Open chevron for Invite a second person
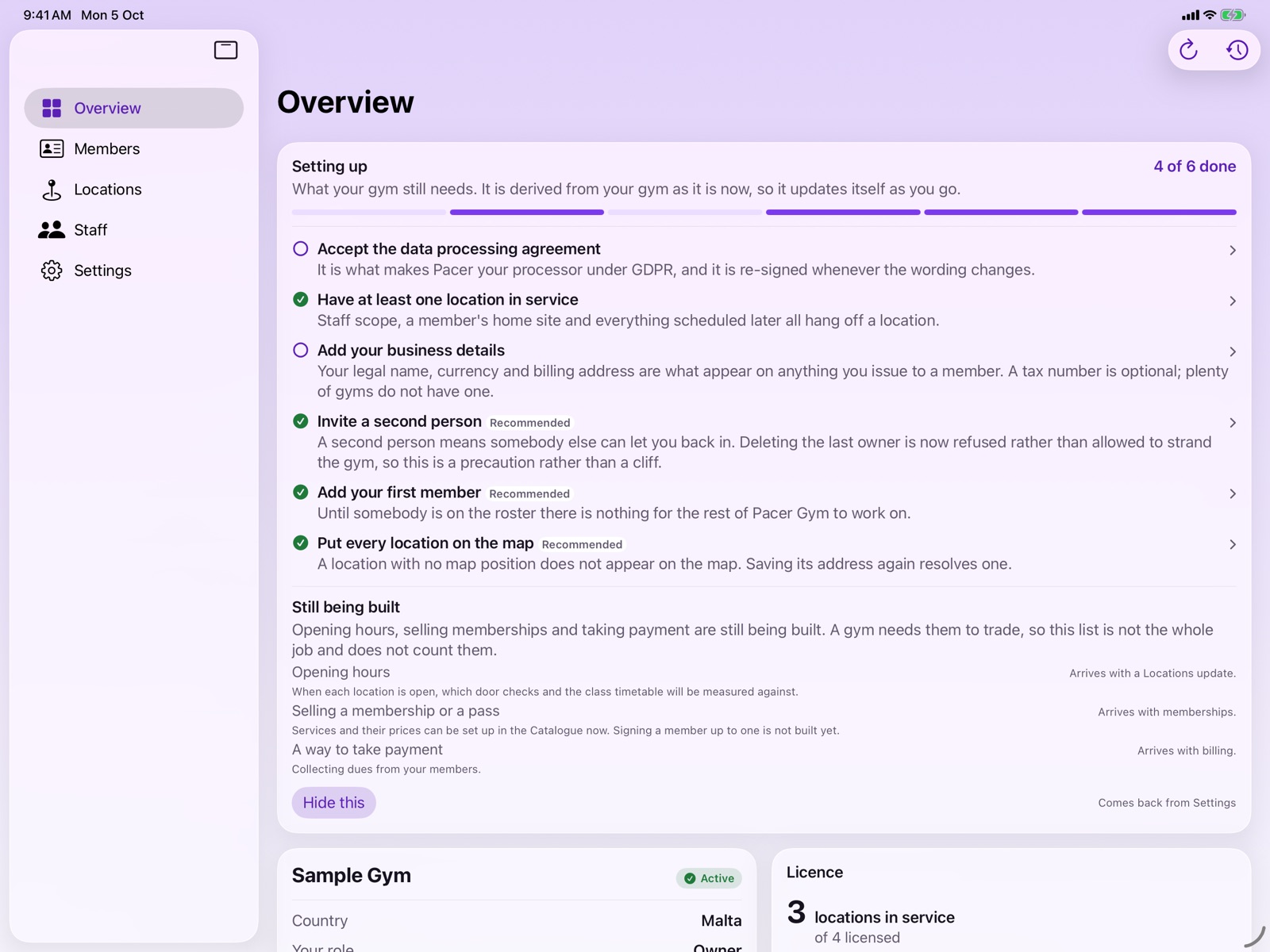 coord(1232,423)
